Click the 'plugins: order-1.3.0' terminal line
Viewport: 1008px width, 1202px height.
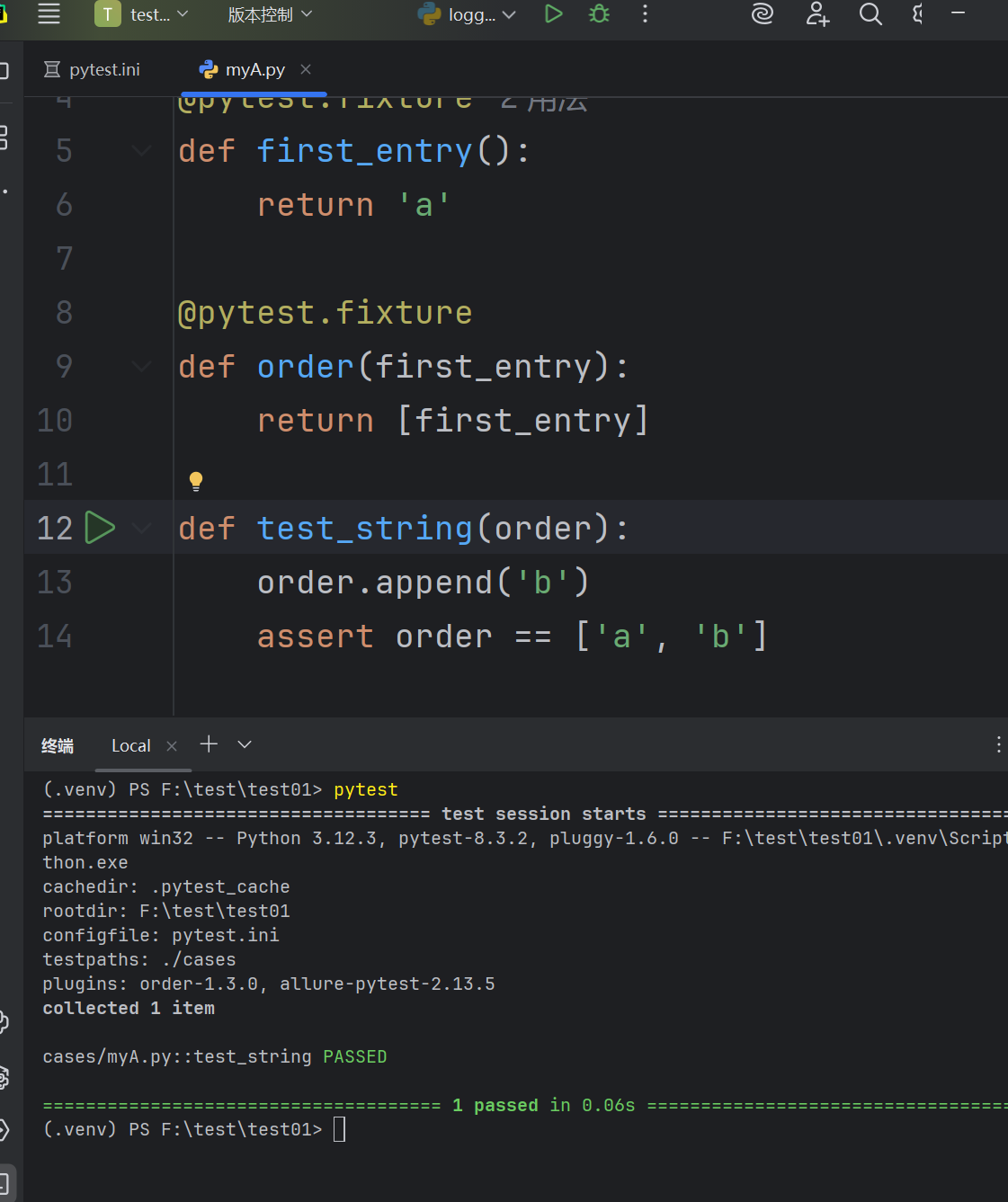pos(269,984)
